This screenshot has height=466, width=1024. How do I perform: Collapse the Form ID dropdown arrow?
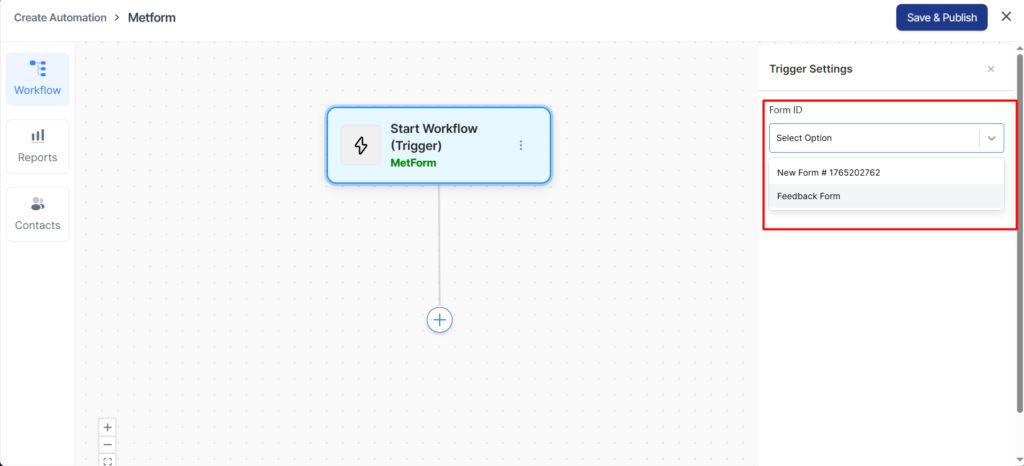(x=991, y=138)
